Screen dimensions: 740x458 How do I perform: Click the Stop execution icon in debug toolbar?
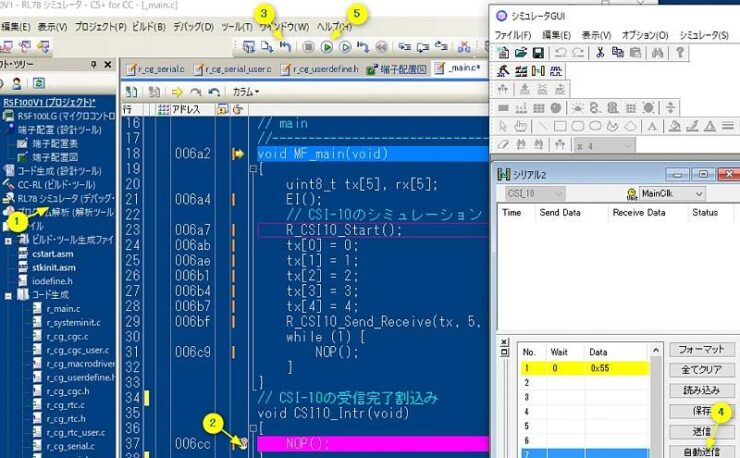pyautogui.click(x=308, y=46)
